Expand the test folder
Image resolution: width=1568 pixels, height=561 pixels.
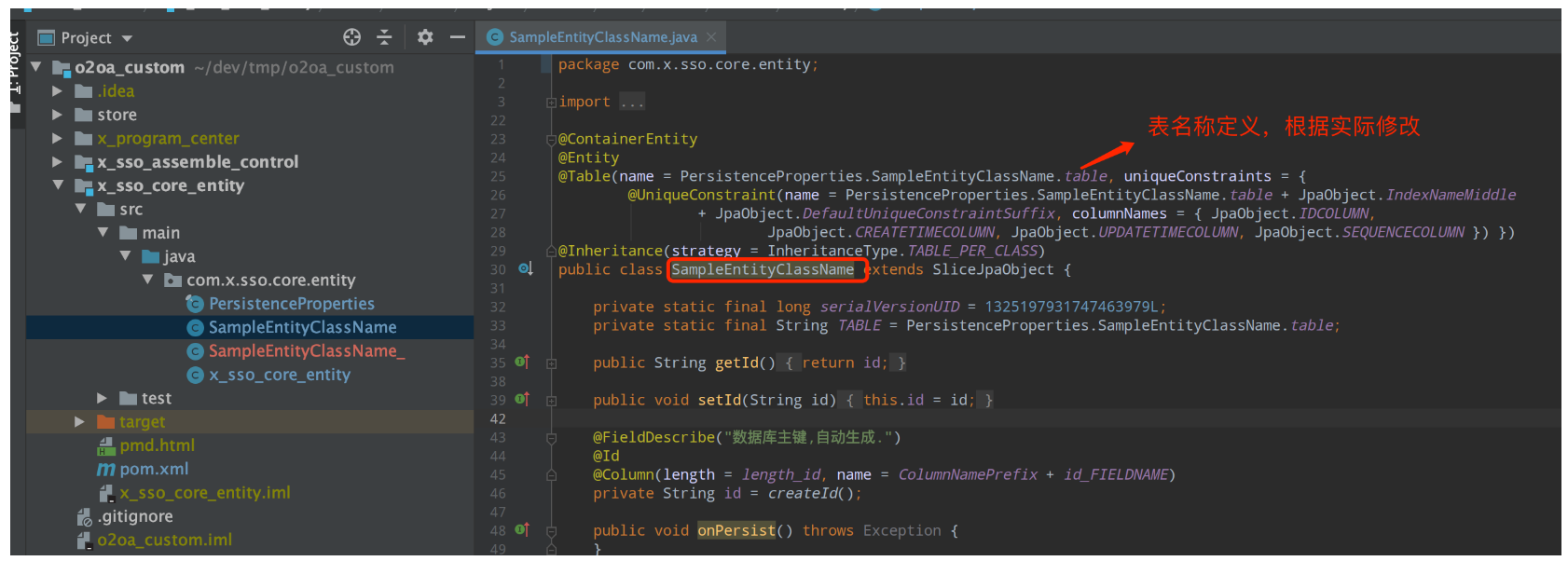coord(103,398)
